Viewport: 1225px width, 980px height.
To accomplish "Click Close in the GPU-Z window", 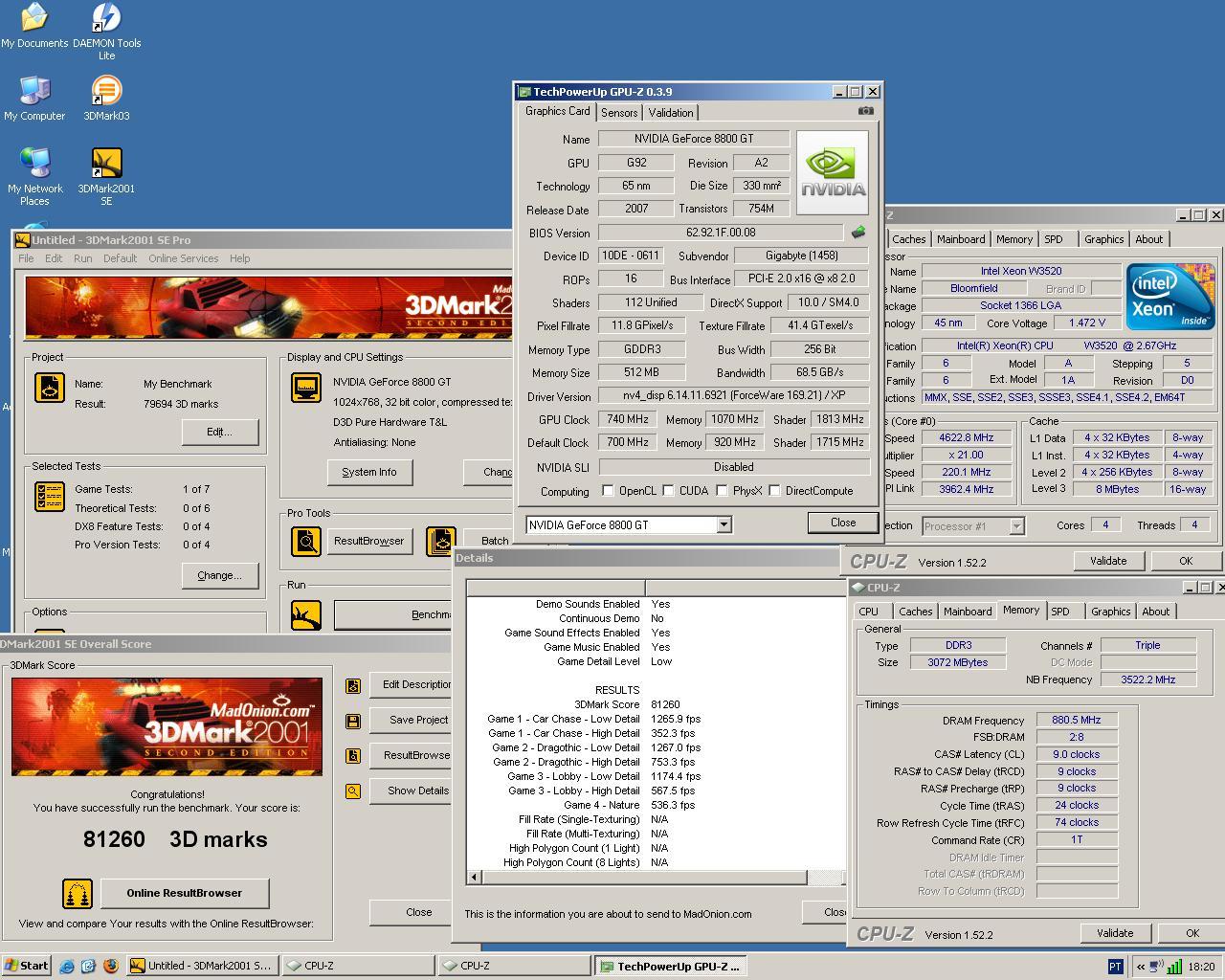I will point(843,523).
